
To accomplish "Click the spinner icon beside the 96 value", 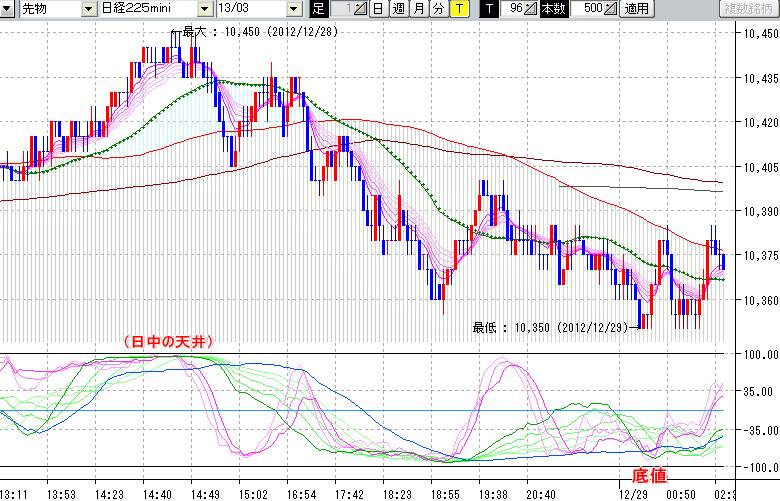I will (x=529, y=9).
